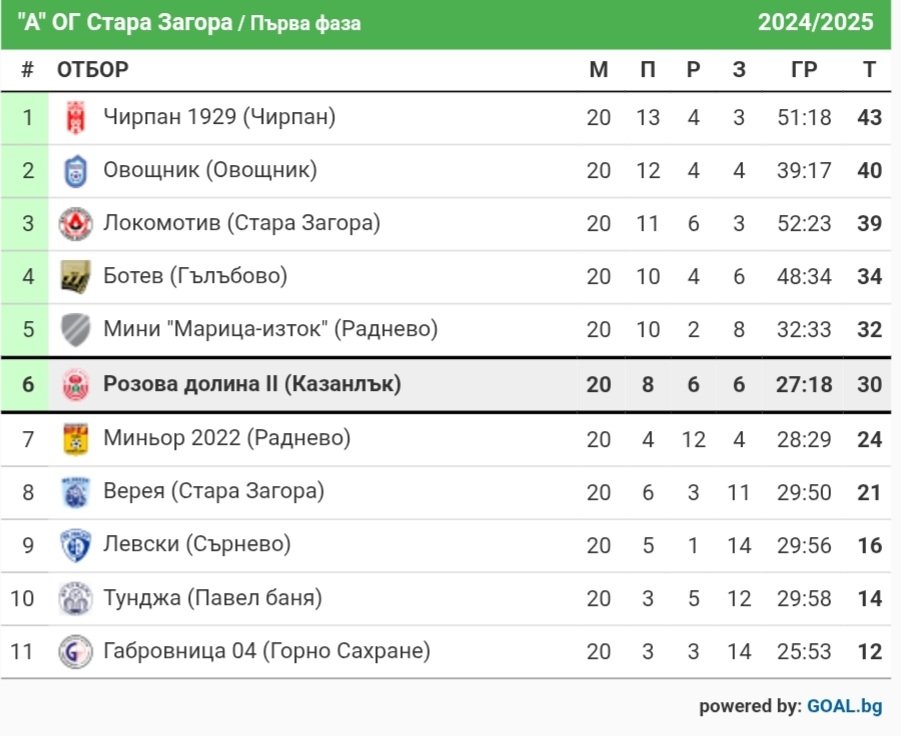Click the grey shield of Мини Марица-изток

pyautogui.click(x=75, y=330)
